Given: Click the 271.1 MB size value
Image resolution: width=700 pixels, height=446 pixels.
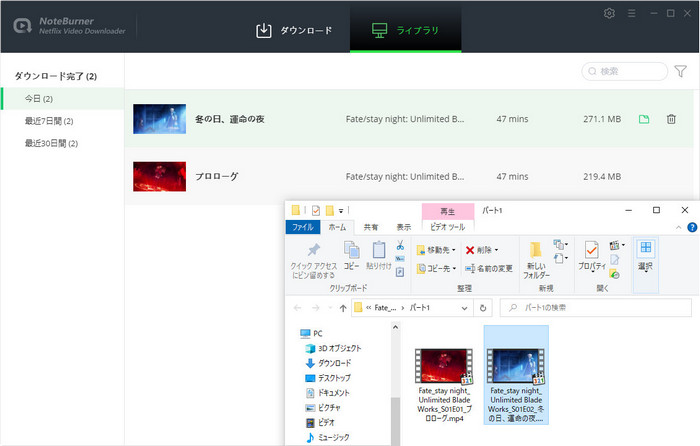Looking at the screenshot, I should [x=602, y=119].
